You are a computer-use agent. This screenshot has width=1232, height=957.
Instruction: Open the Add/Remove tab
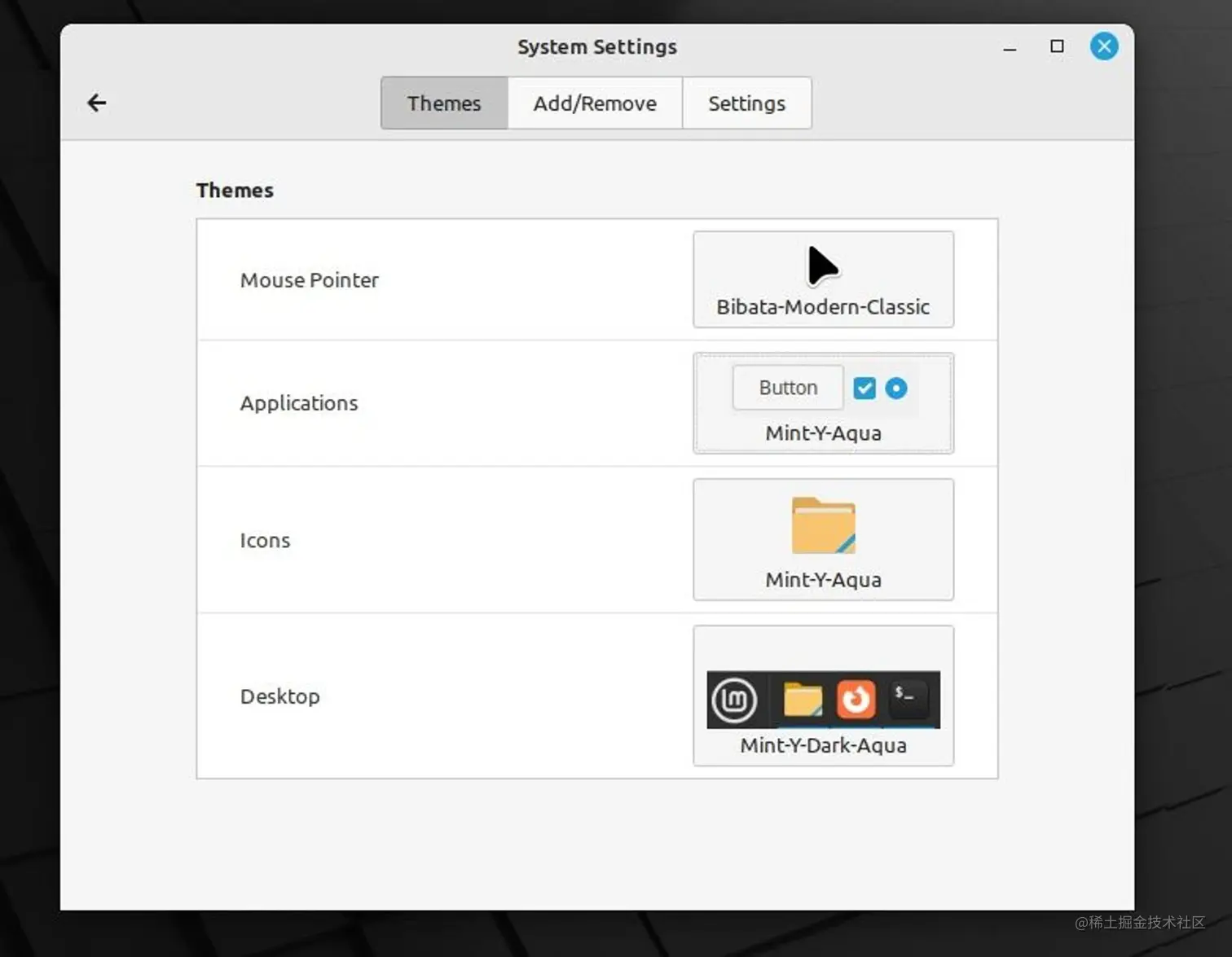(595, 103)
